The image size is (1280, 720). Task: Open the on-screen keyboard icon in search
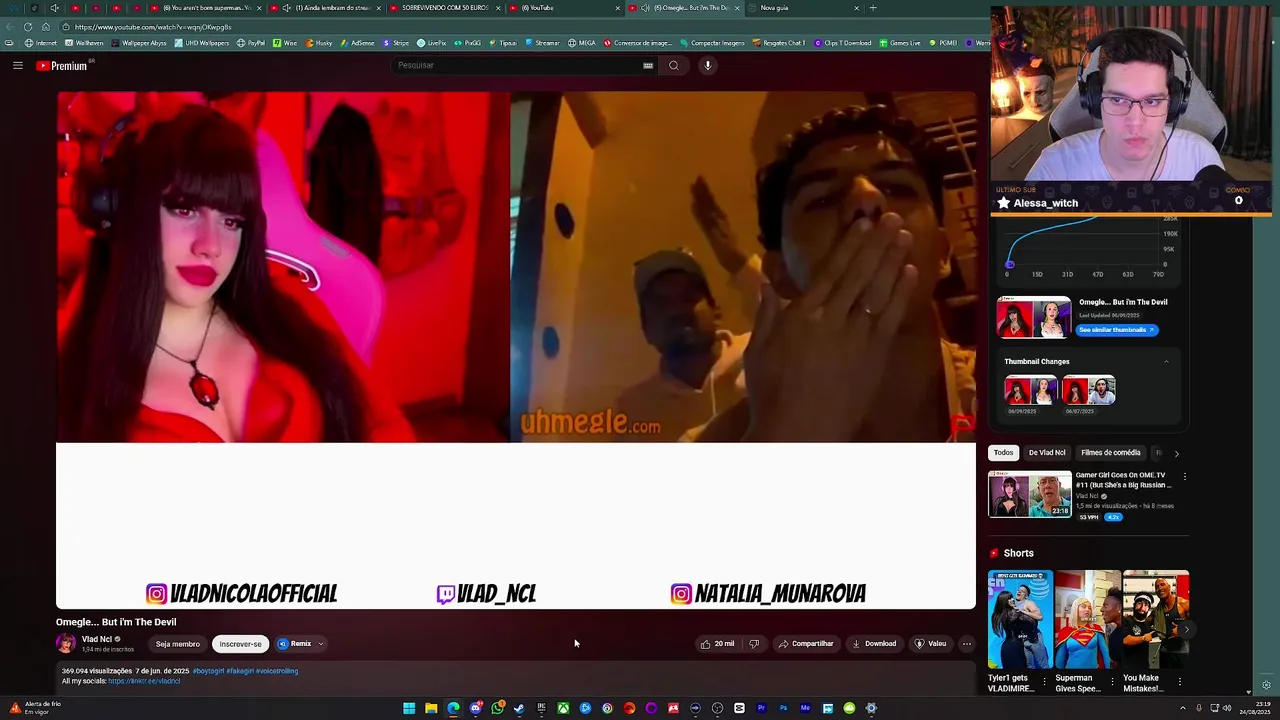(648, 65)
